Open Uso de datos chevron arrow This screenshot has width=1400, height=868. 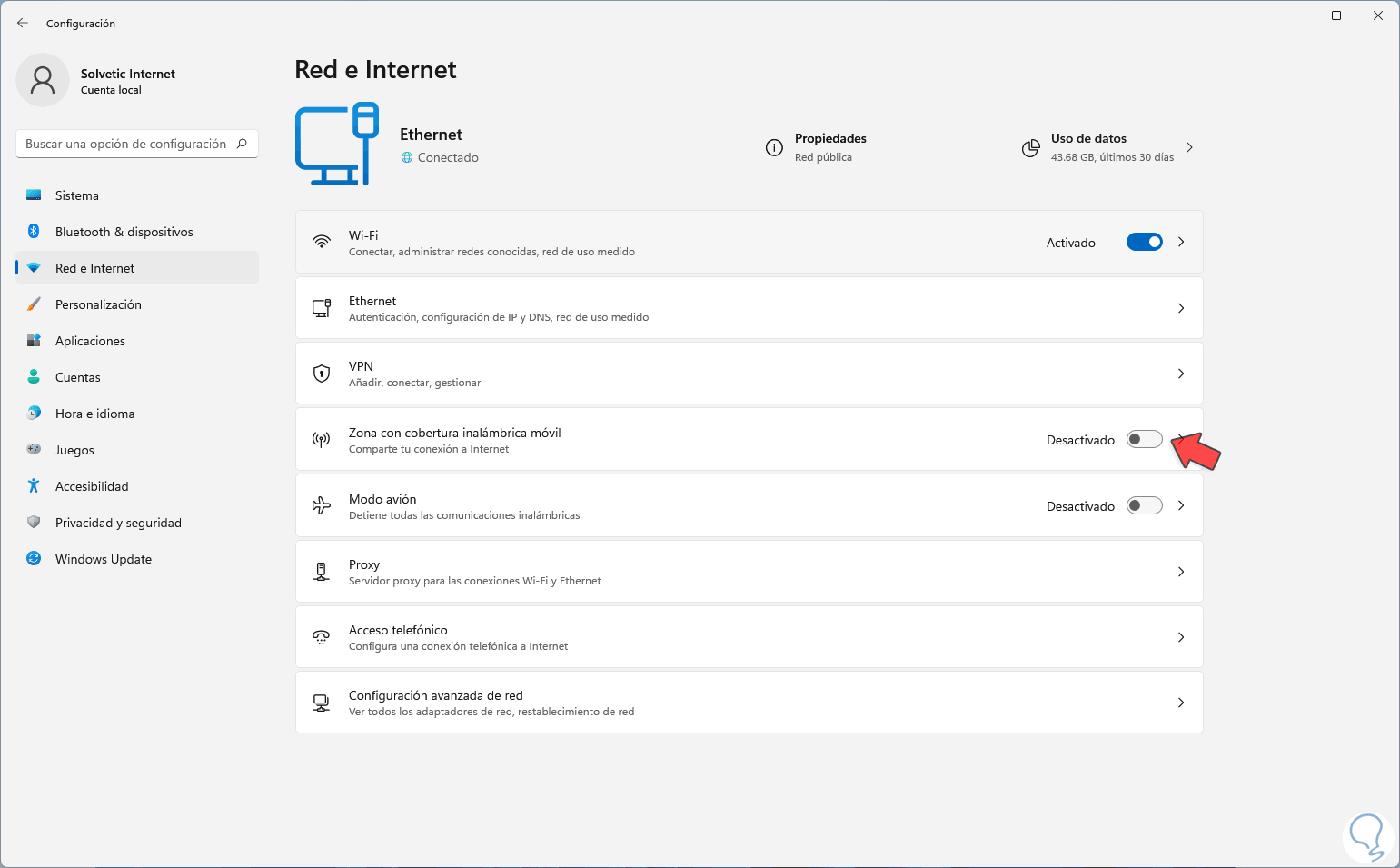click(1189, 147)
